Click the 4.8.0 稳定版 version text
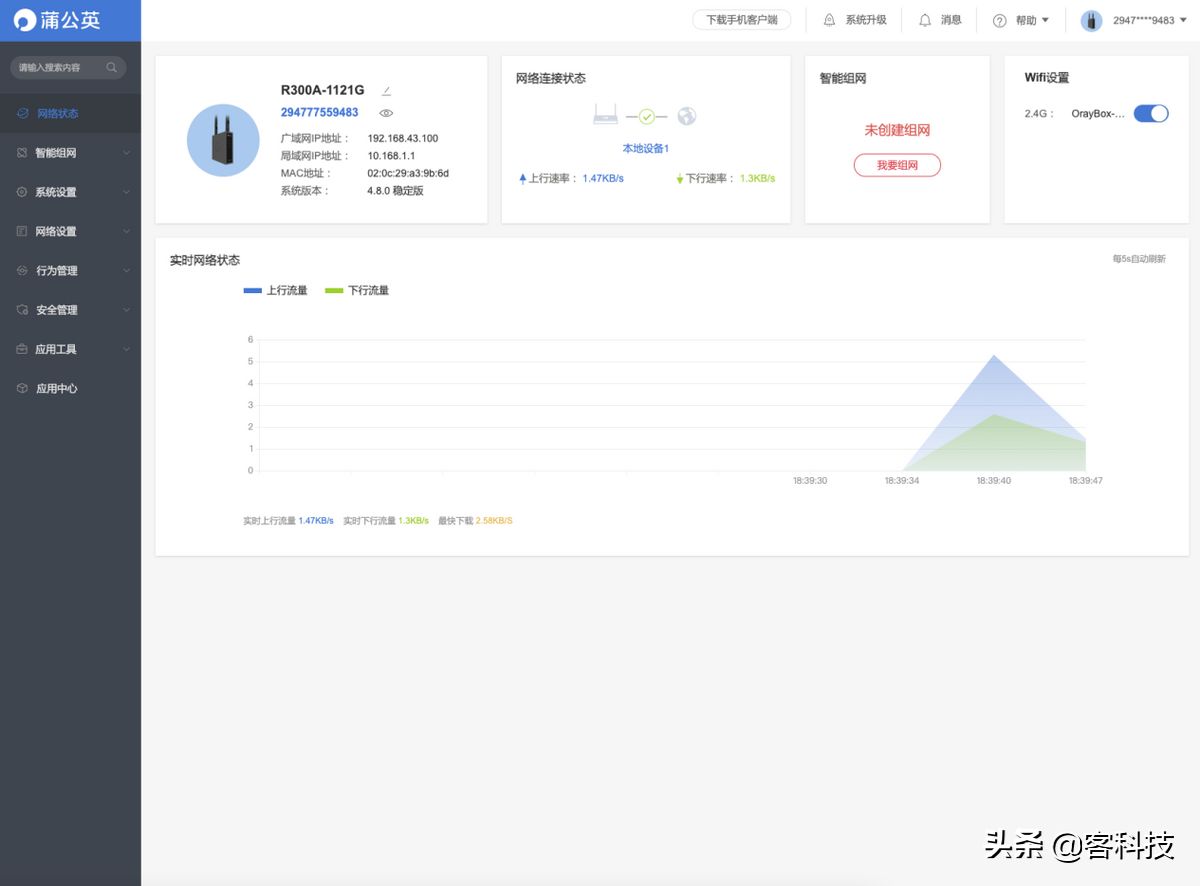 (x=396, y=191)
